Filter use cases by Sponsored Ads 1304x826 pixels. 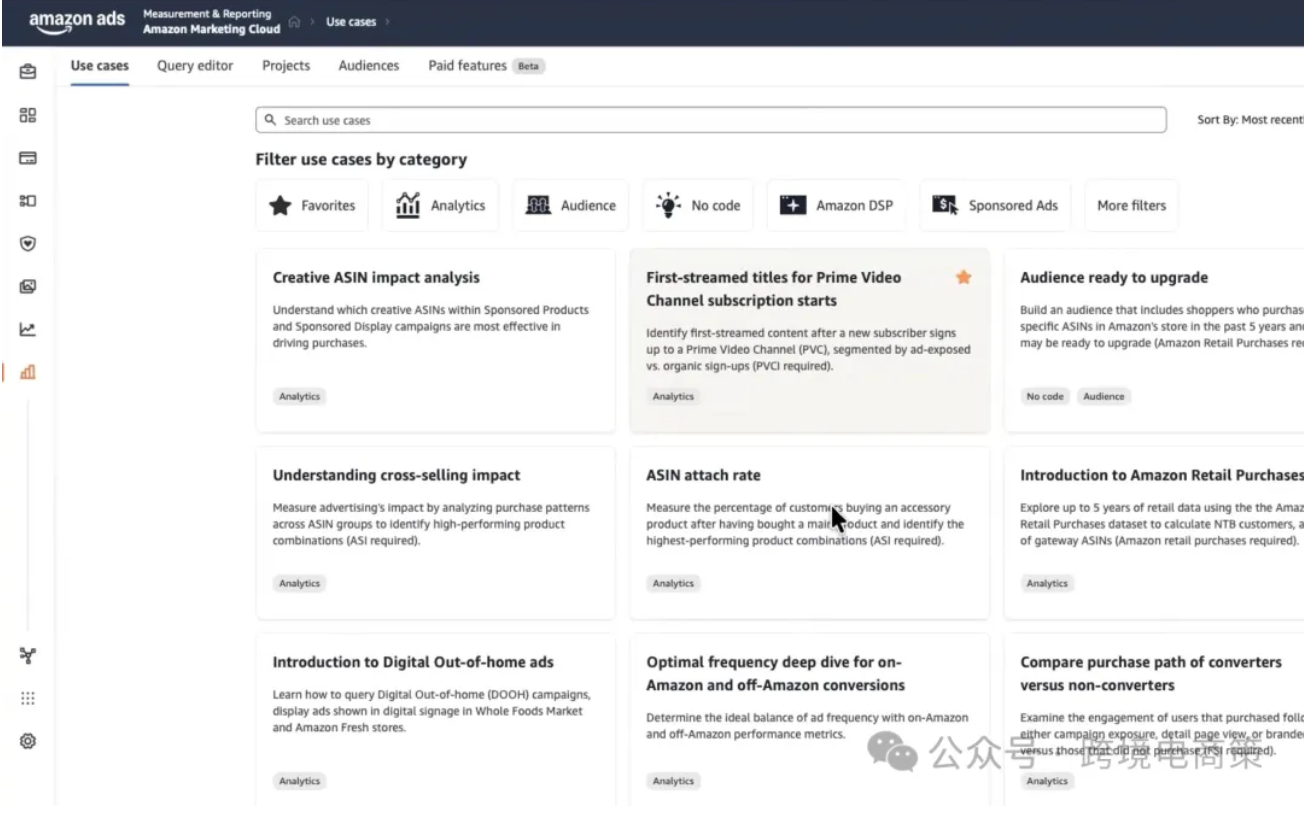click(995, 205)
